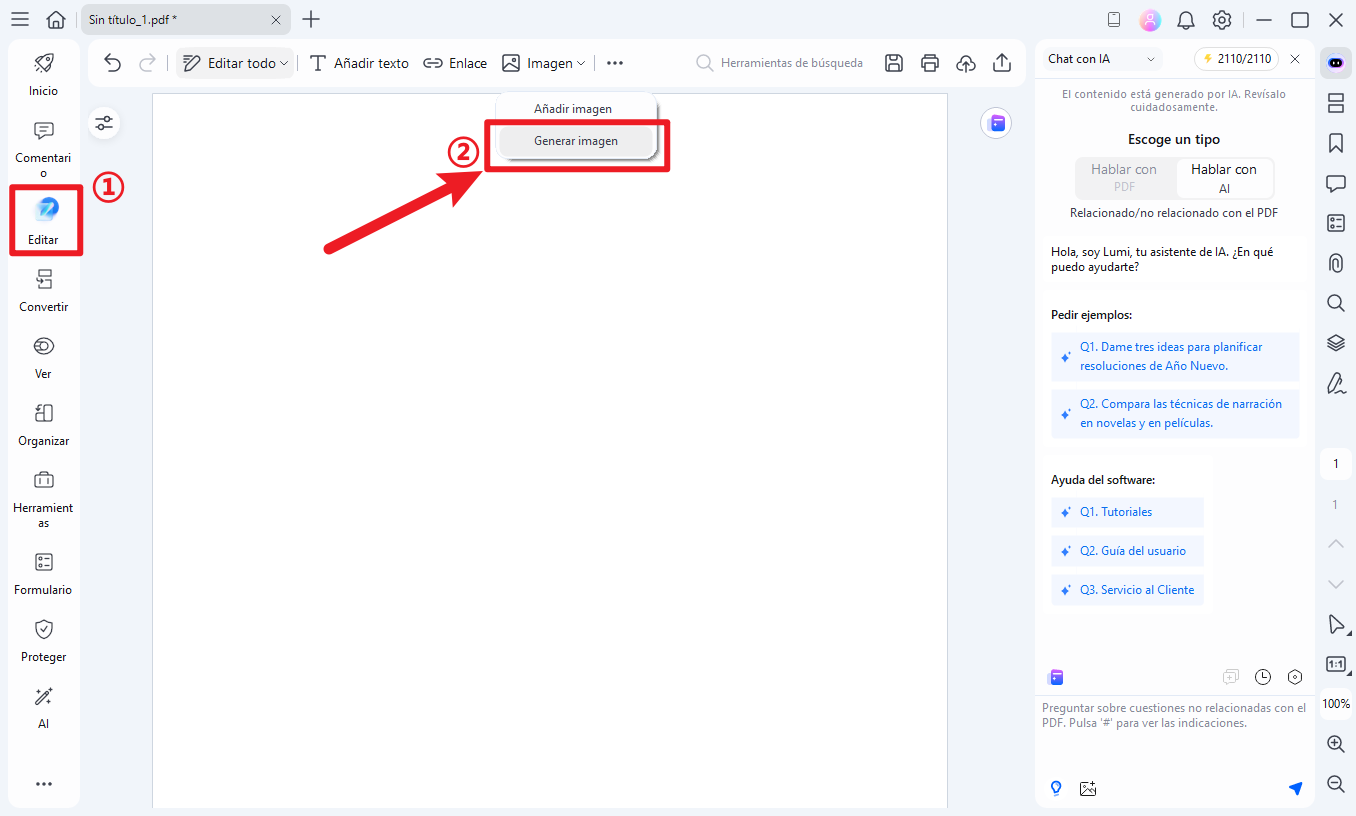
Task: Click the undo arrow in the toolbar
Action: coord(113,63)
